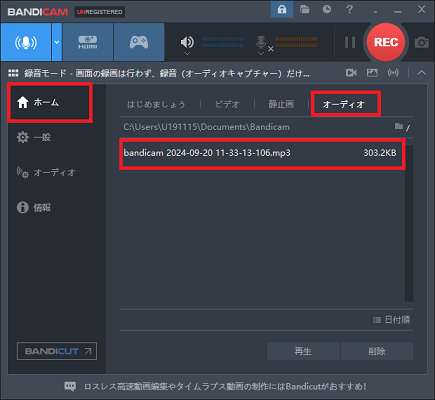Take a screenshot with the camera icon
Image resolution: width=435 pixels, height=400 pixels.
(422, 42)
